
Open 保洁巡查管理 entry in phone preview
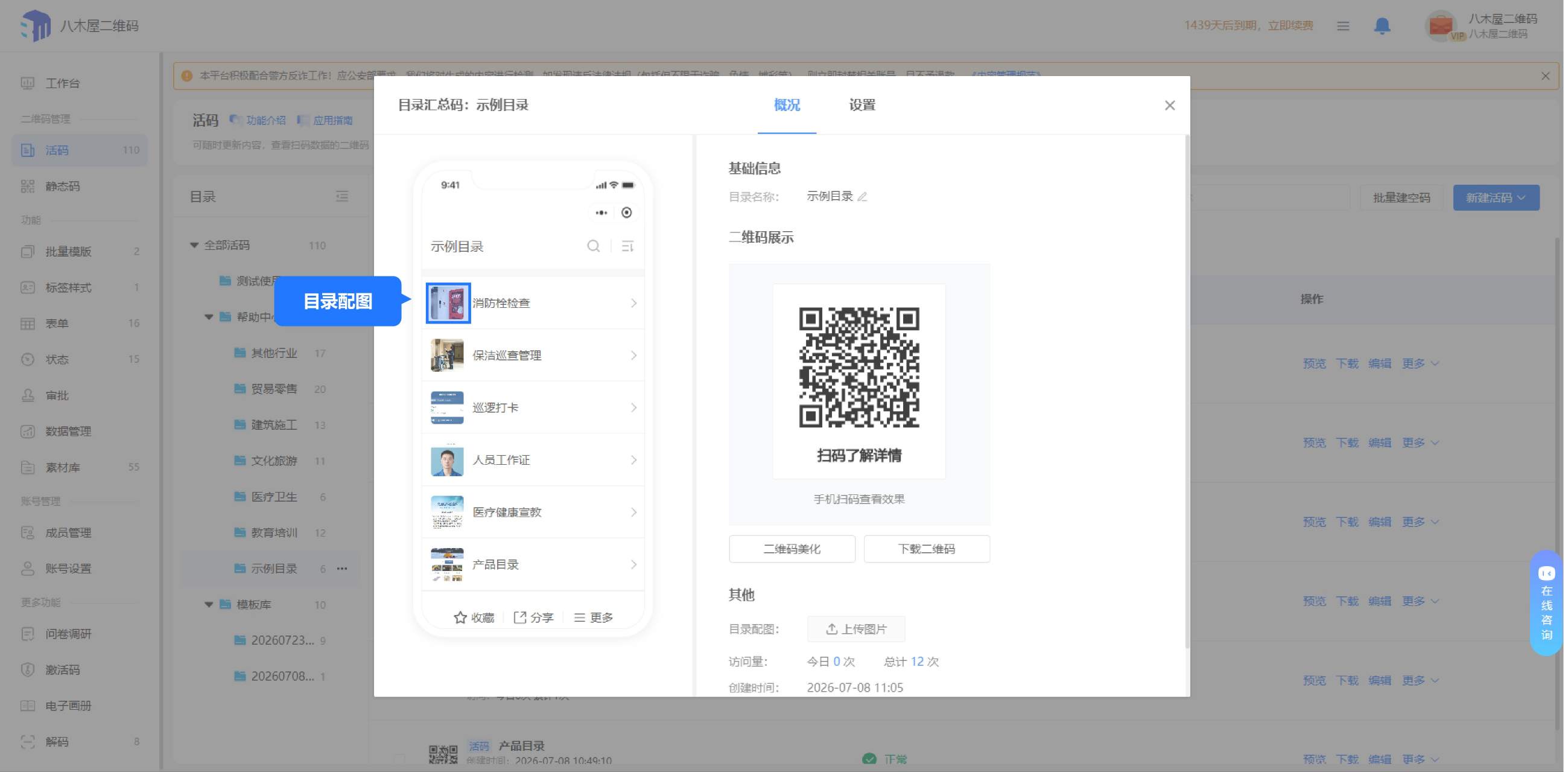coord(533,356)
